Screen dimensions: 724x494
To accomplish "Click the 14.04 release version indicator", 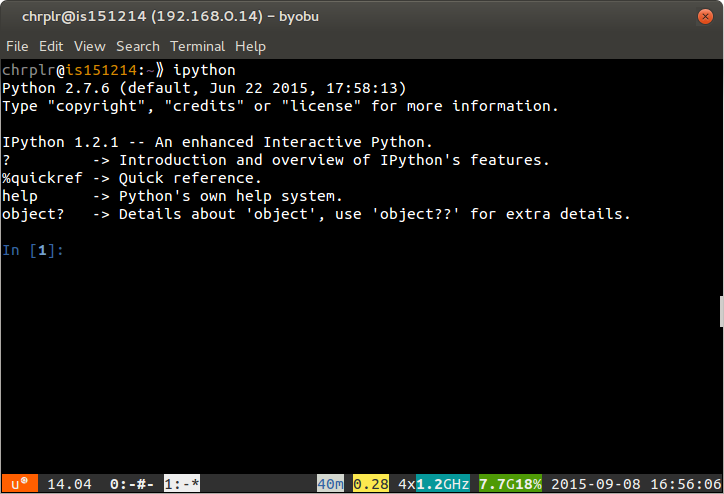I will pyautogui.click(x=69, y=484).
